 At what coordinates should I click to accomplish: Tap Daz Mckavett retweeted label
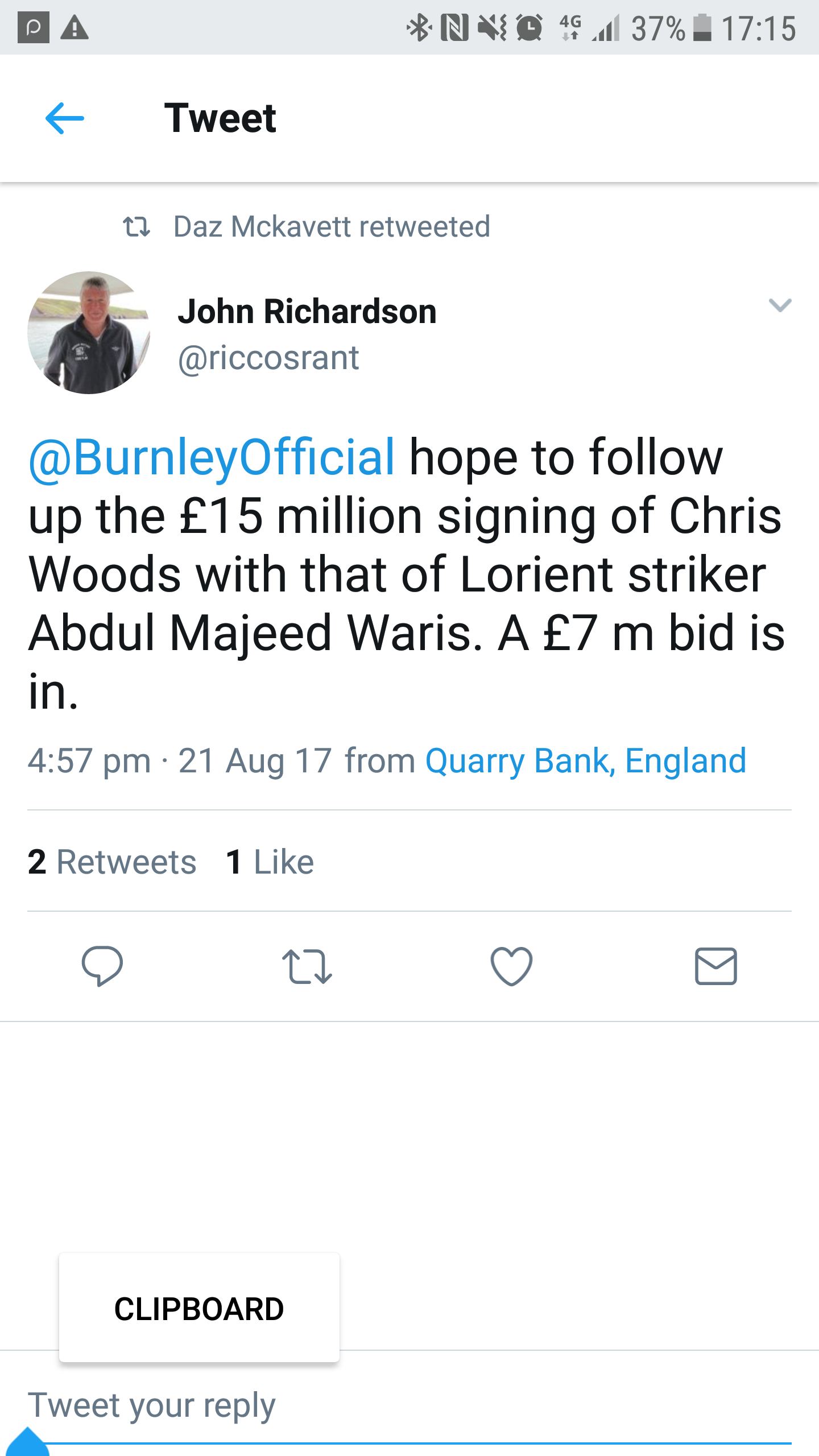(332, 226)
